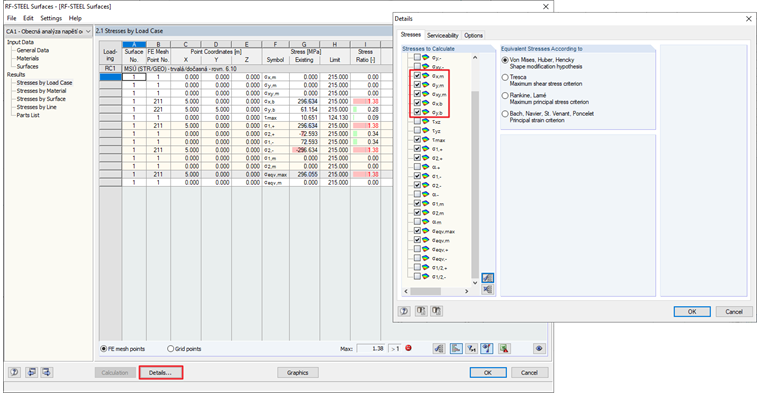Uncheck the σx,m stress checkbox
The width and height of the screenshot is (760, 393).
pos(417,76)
